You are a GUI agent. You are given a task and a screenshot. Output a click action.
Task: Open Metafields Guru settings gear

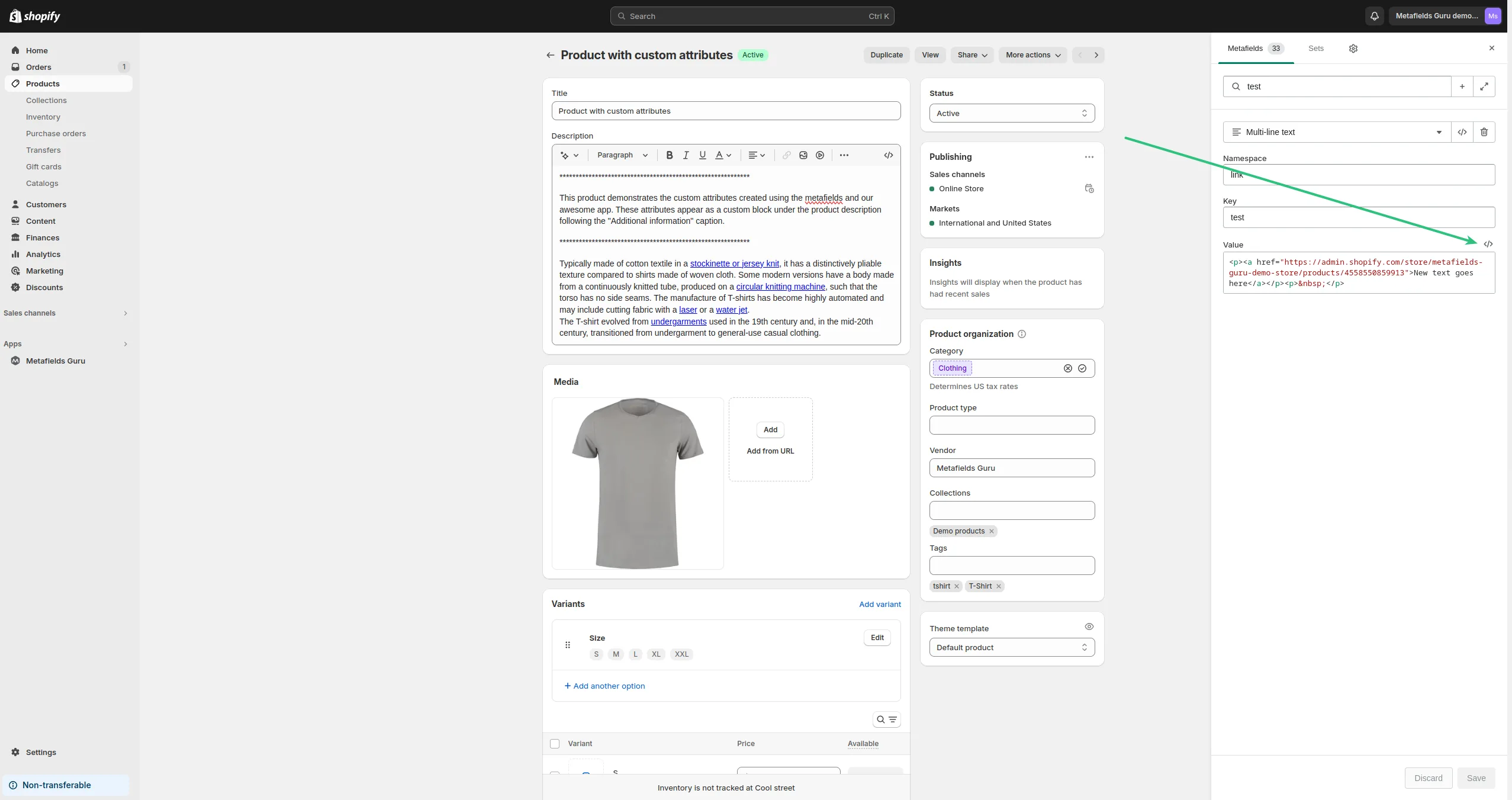click(x=1353, y=49)
